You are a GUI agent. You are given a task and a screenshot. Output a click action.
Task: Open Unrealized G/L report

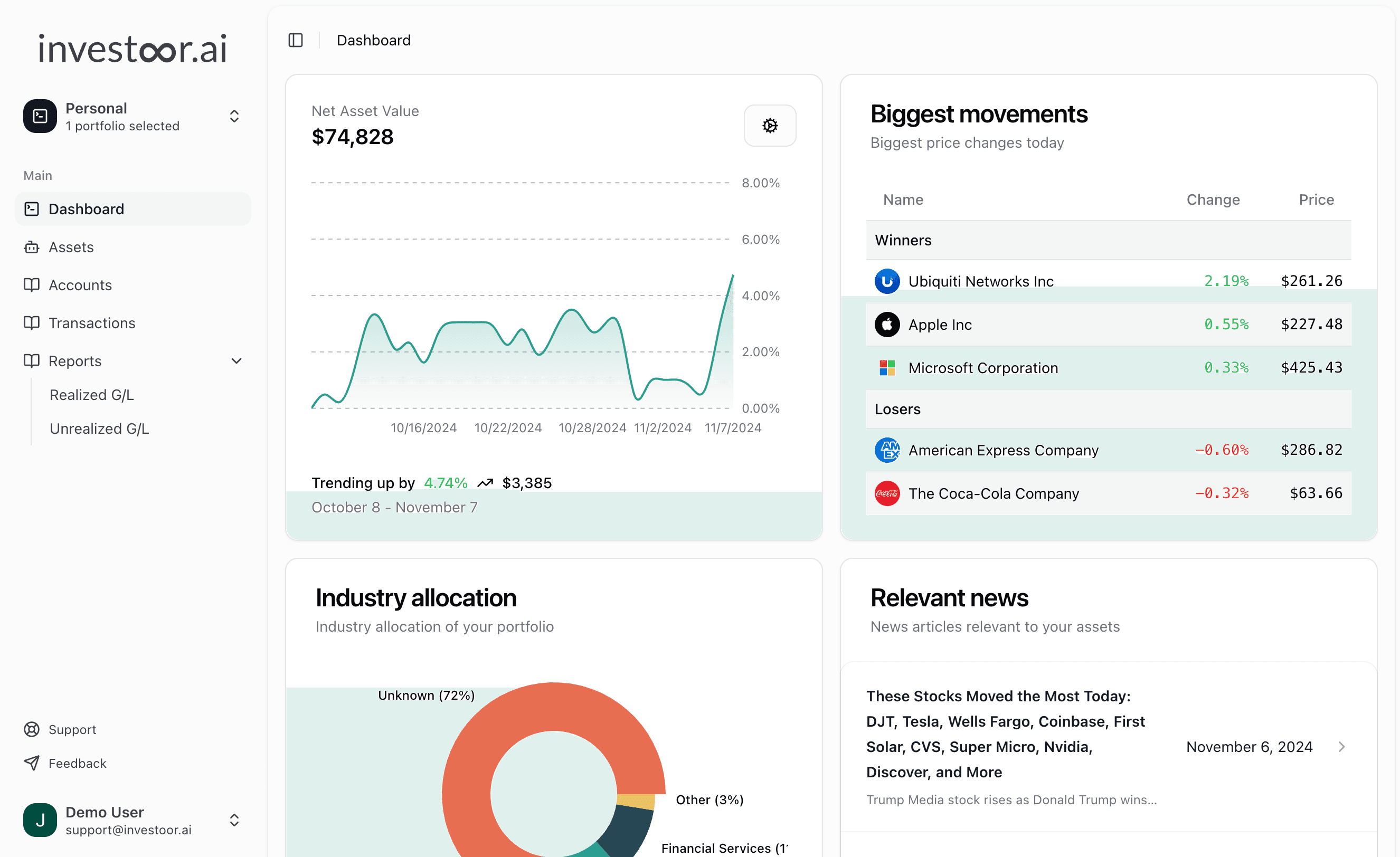99,429
